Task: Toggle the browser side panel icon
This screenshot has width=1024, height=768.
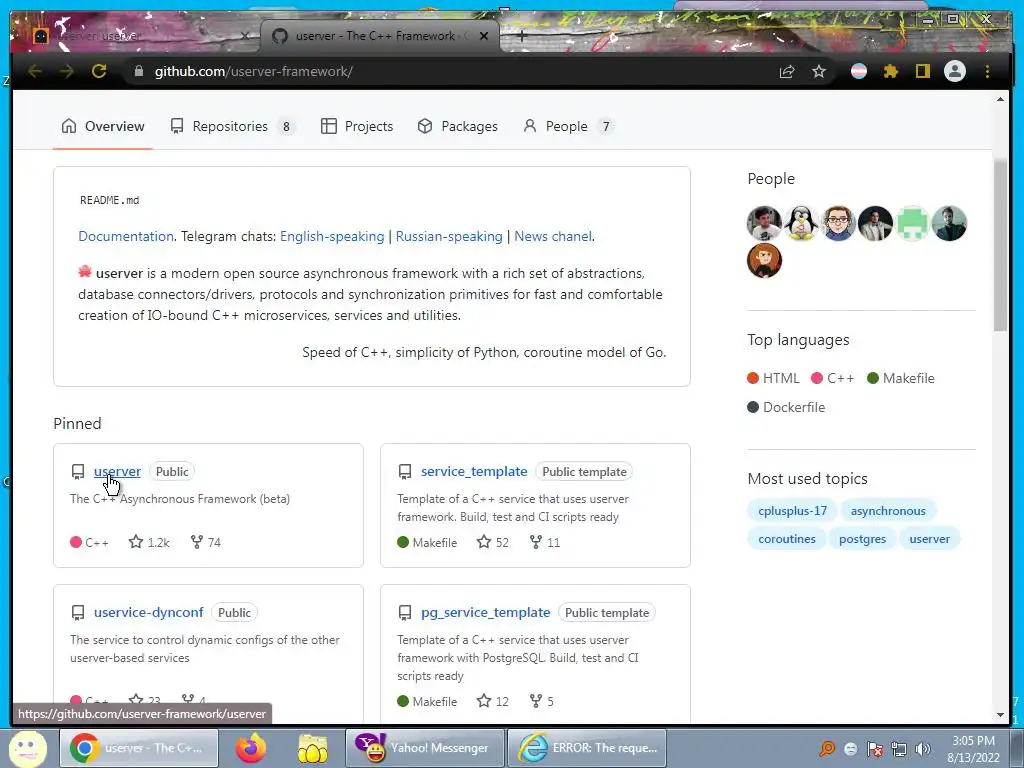Action: [x=922, y=71]
